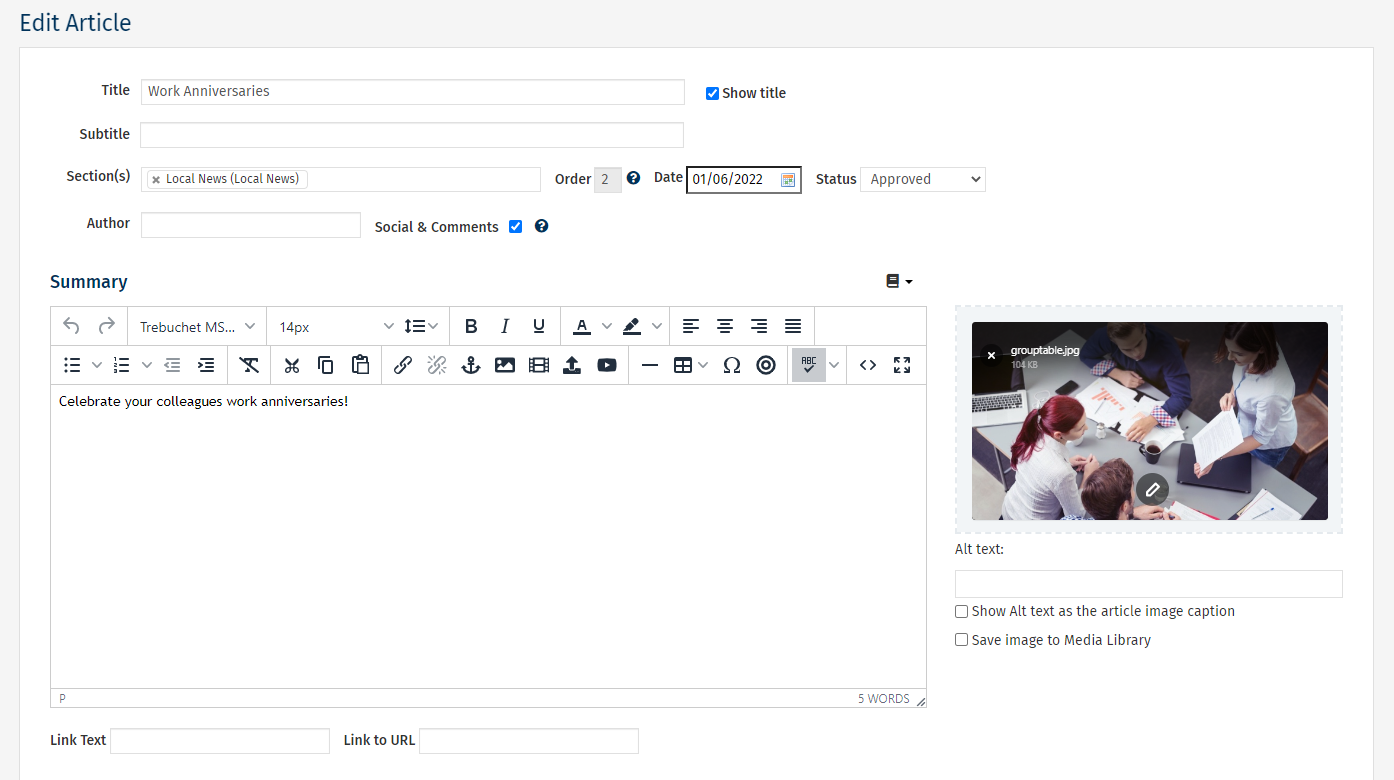The image size is (1394, 780).
Task: Insert a link with the chain icon
Action: [x=403, y=365]
